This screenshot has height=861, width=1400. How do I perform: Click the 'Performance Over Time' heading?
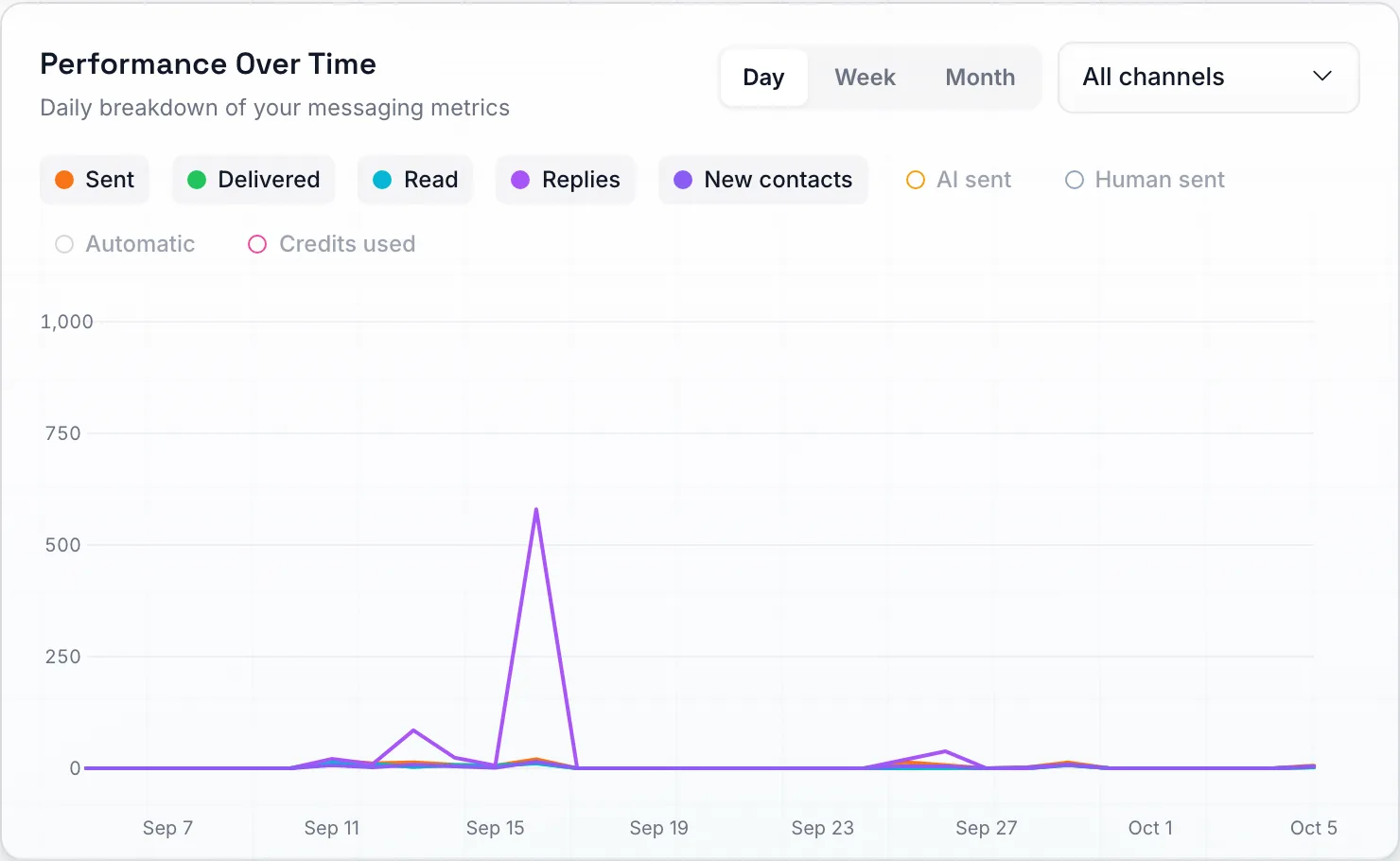(x=208, y=64)
